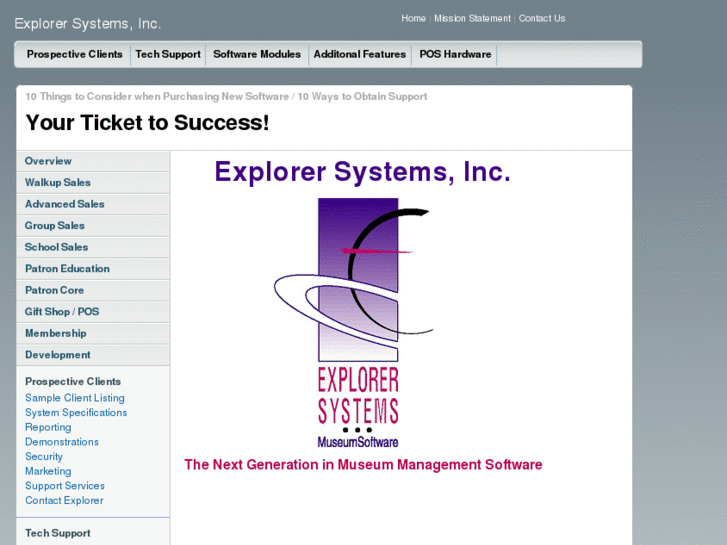Screen dimensions: 727x545
Task: Open Gift Shop / POS sidebar item
Action: (93, 312)
